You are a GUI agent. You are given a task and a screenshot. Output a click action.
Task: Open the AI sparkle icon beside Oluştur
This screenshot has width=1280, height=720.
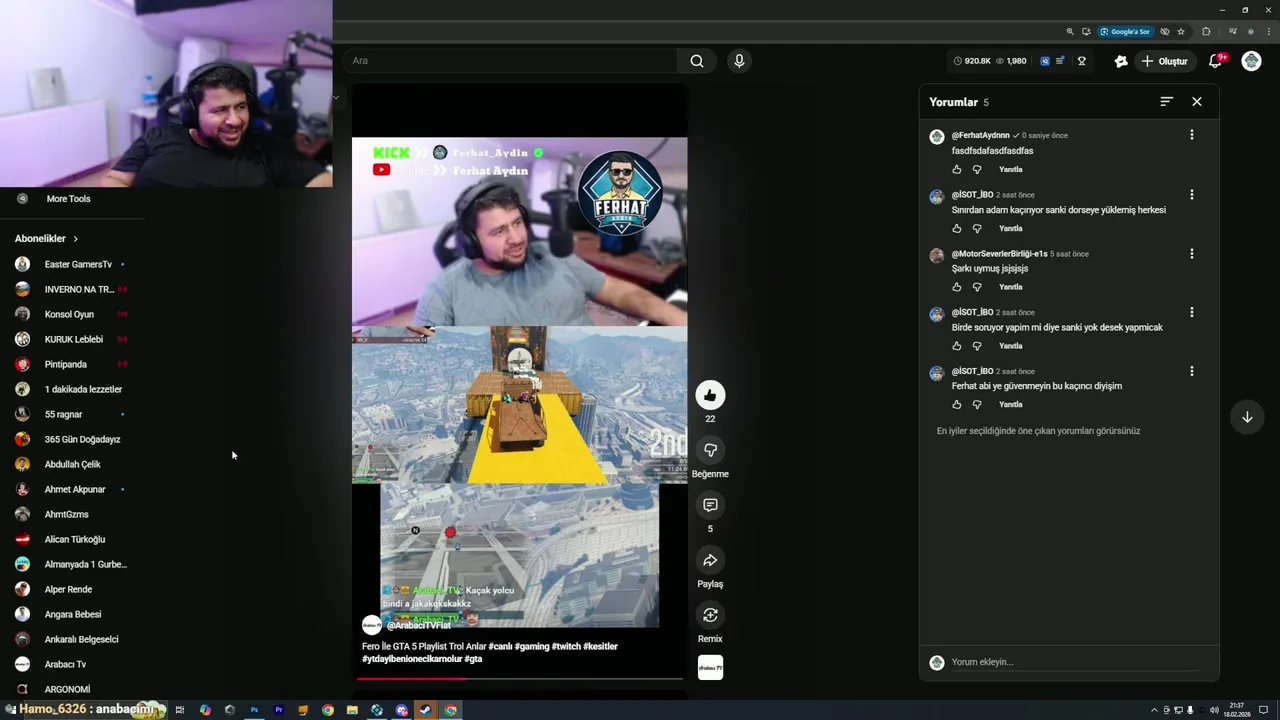1121,61
